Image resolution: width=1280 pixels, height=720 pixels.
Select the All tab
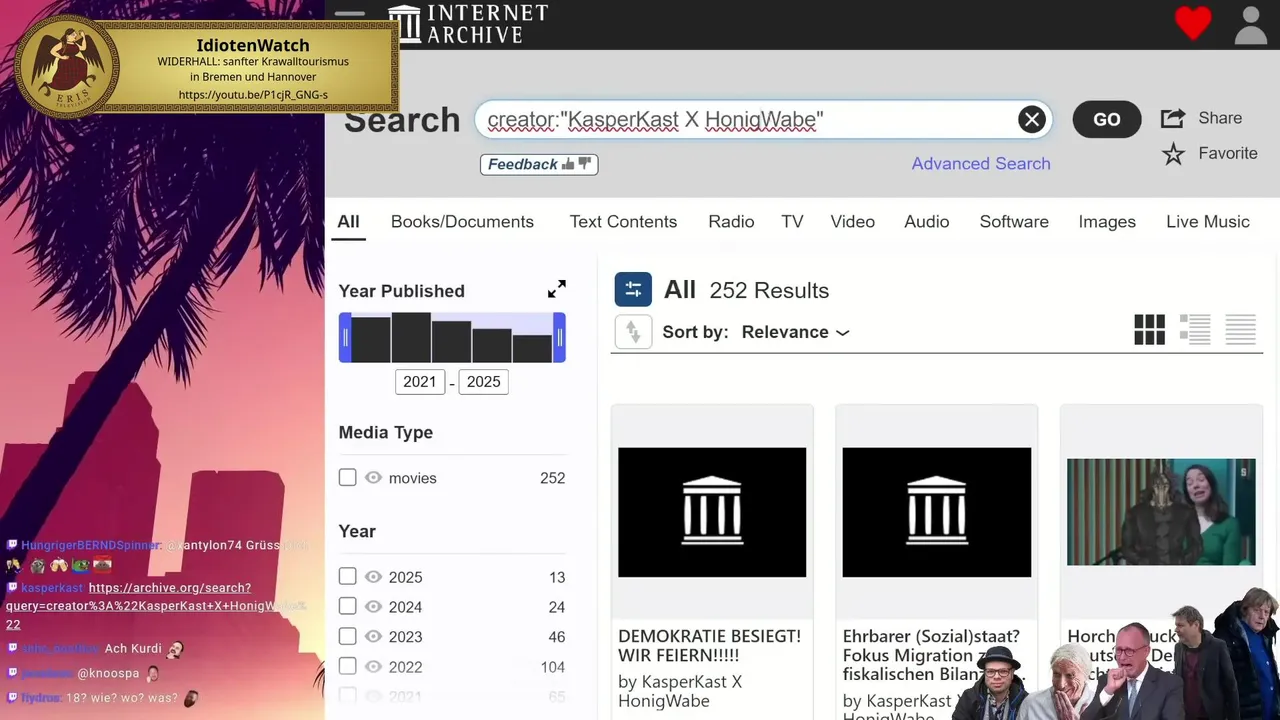[348, 222]
